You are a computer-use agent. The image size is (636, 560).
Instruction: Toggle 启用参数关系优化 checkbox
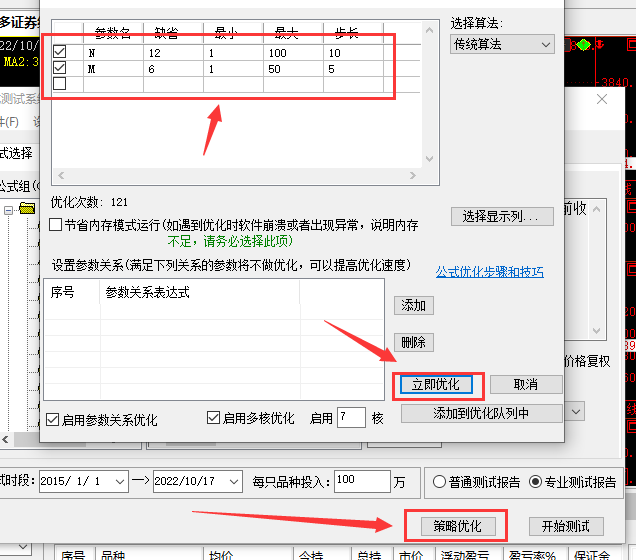pyautogui.click(x=52, y=419)
